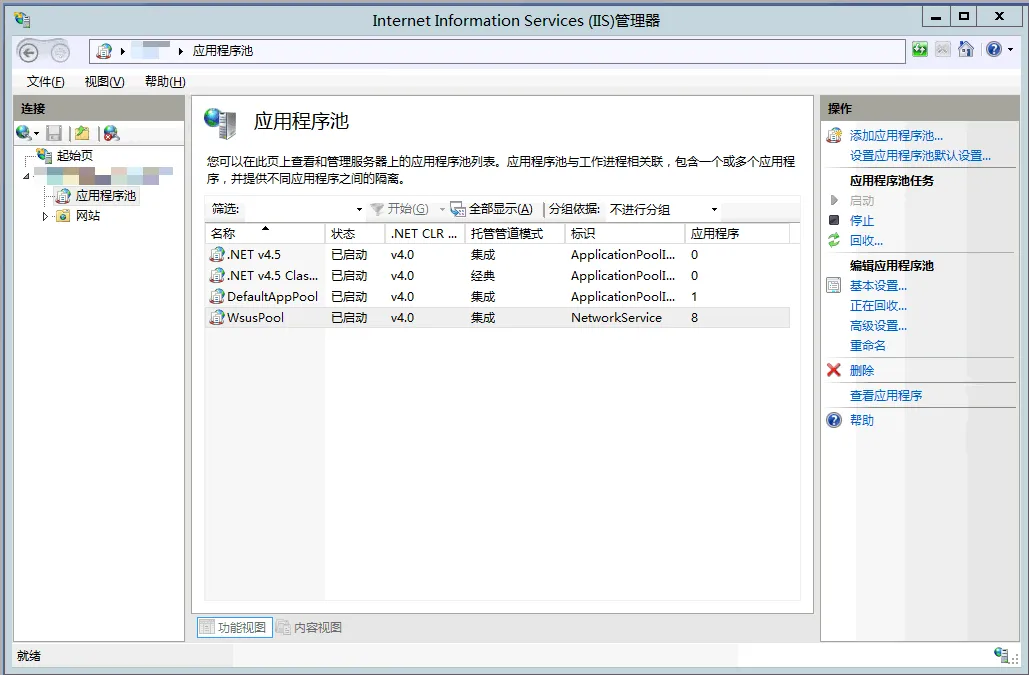Click the 开始(G) filter button
This screenshot has width=1029, height=675.
(400, 209)
